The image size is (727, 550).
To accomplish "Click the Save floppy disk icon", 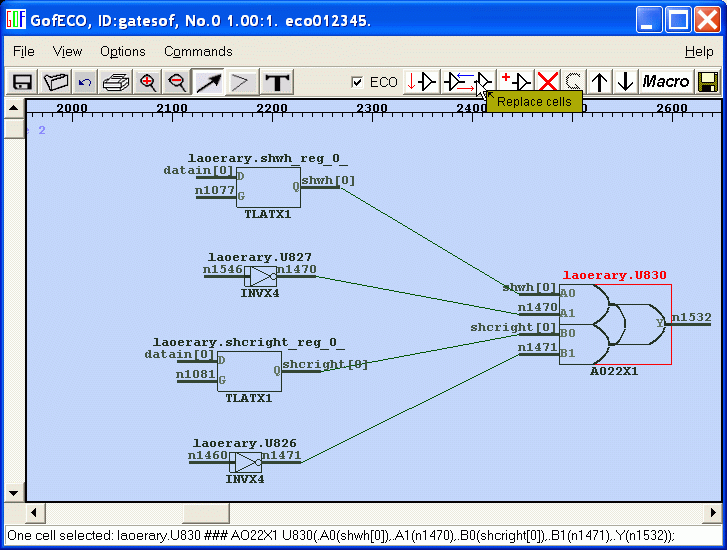I will click(22, 83).
